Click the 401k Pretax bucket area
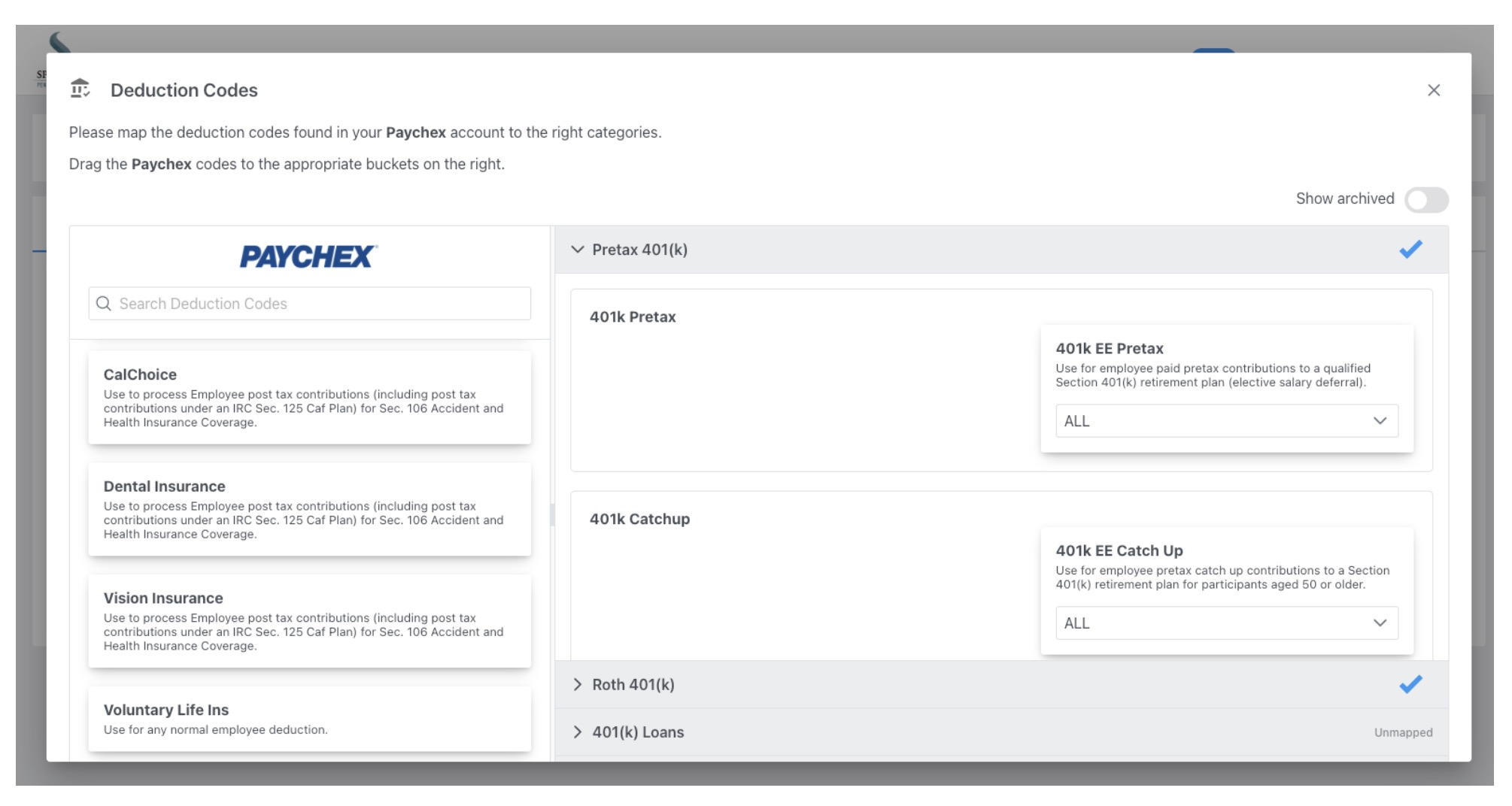Viewport: 1512px width, 806px height. click(x=752, y=376)
